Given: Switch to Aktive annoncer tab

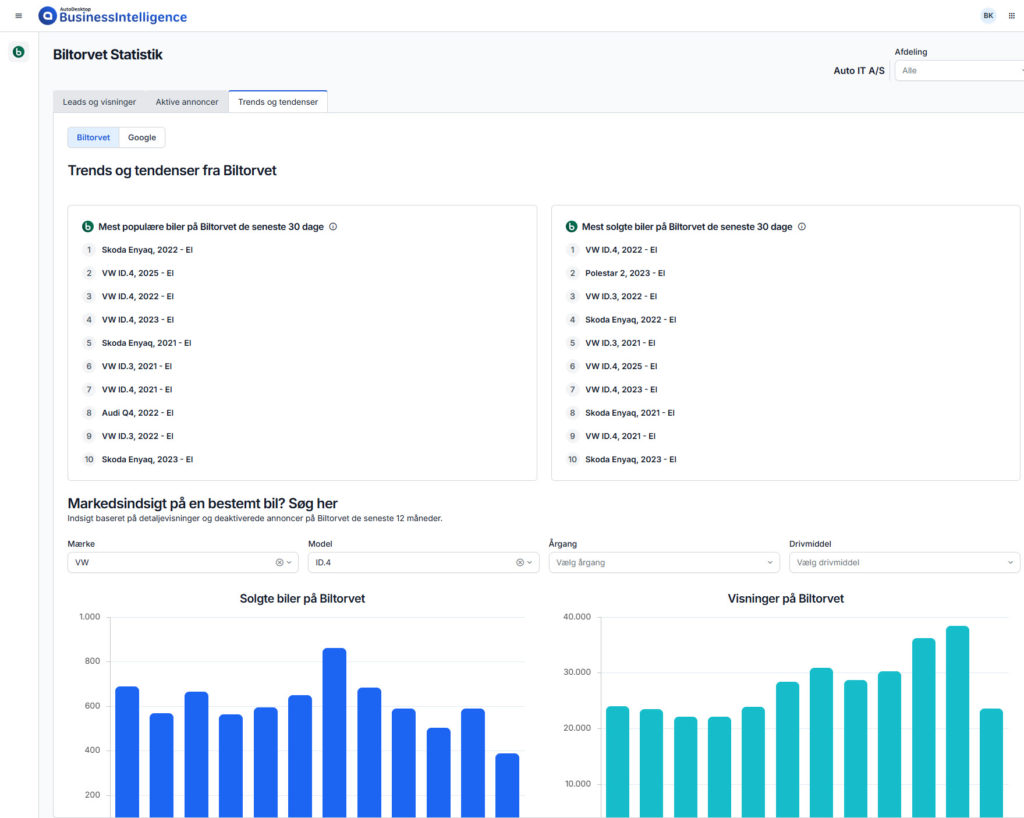Looking at the screenshot, I should [x=187, y=102].
